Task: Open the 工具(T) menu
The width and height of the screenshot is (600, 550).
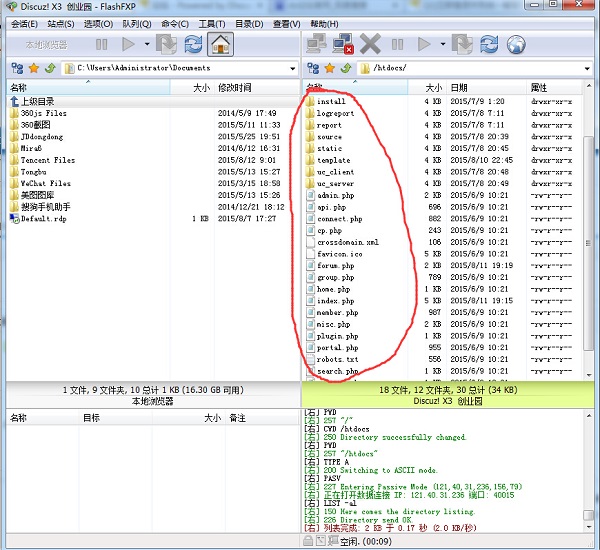Action: click(x=211, y=23)
